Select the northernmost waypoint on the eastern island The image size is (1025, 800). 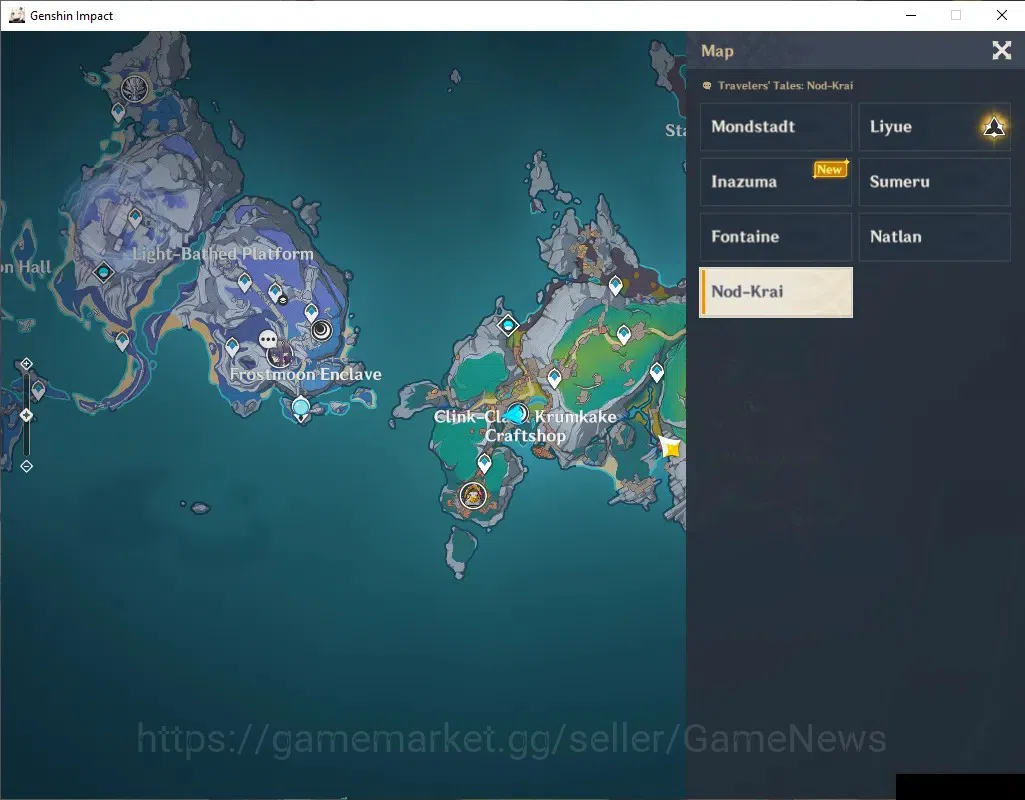615,285
